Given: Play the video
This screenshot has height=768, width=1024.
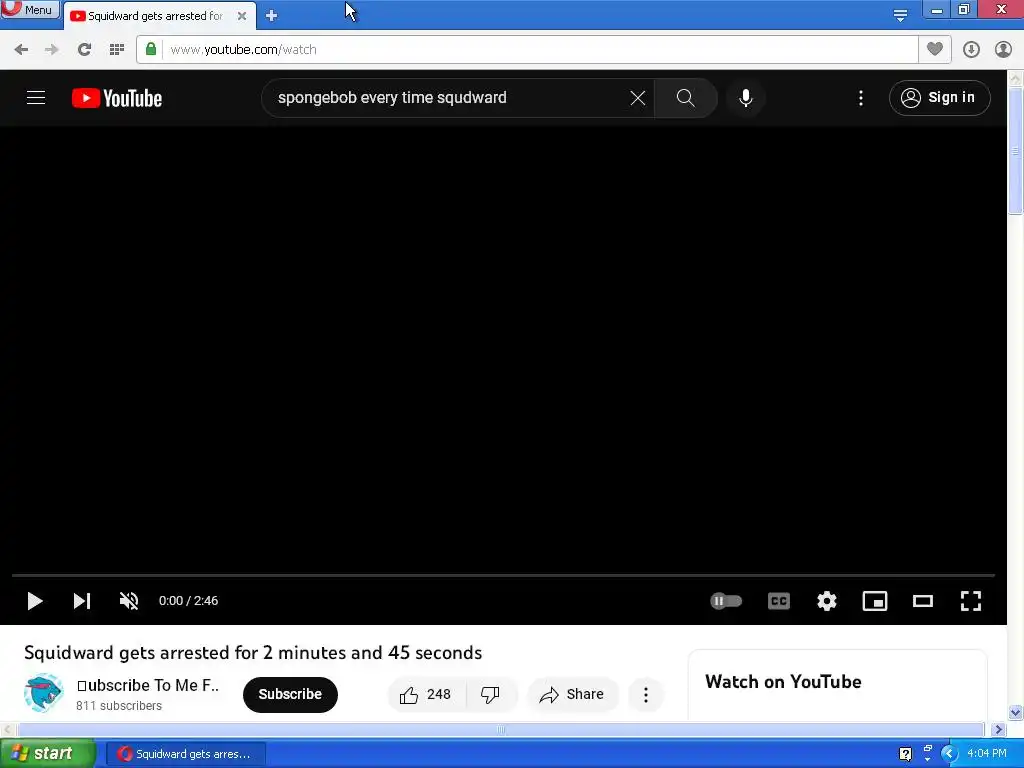Looking at the screenshot, I should [35, 601].
